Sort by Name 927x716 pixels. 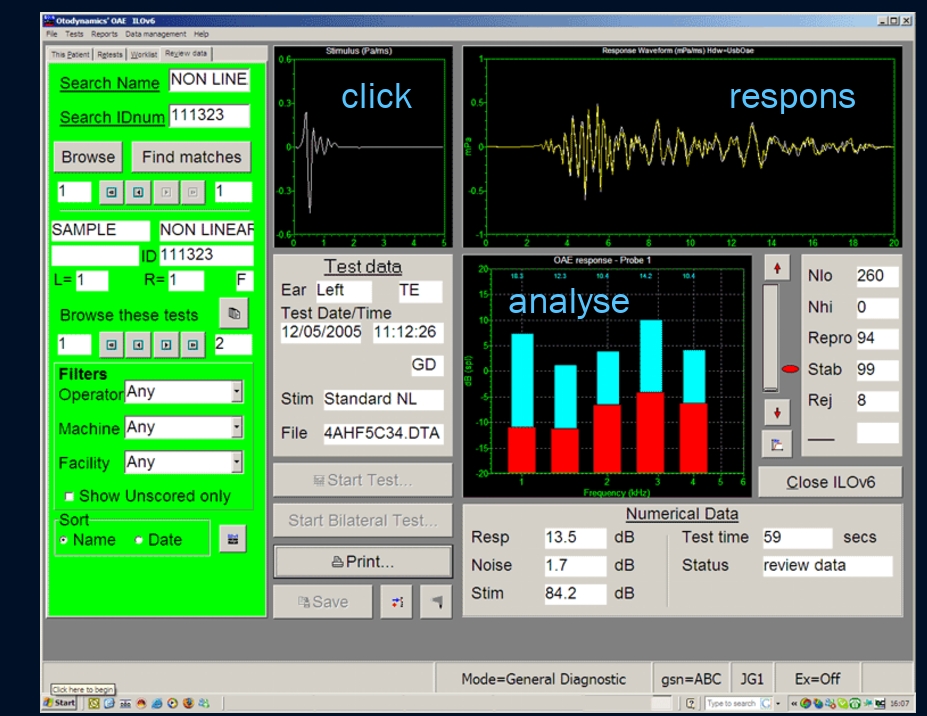pos(63,540)
